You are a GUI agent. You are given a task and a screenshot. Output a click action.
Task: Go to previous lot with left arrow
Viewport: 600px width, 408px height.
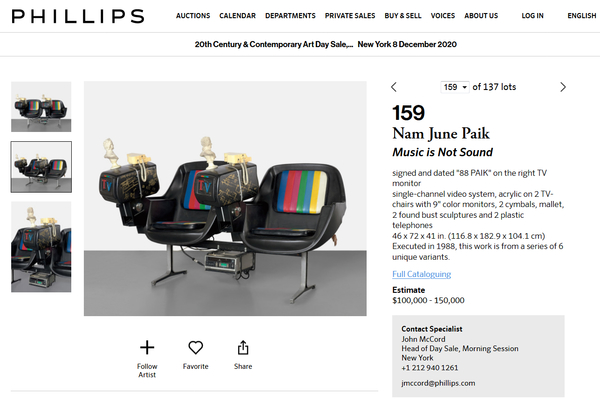(394, 87)
